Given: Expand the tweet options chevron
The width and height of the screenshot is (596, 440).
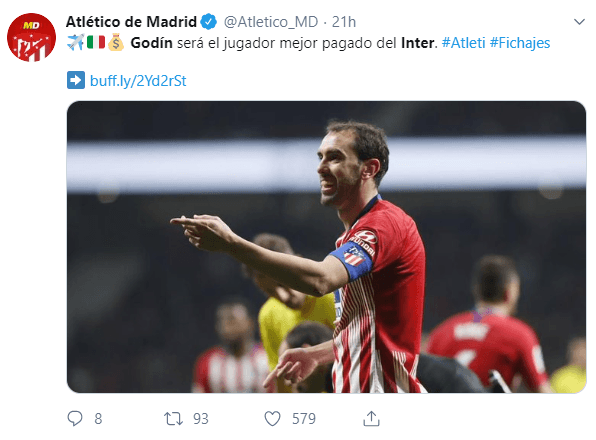Looking at the screenshot, I should tap(579, 22).
